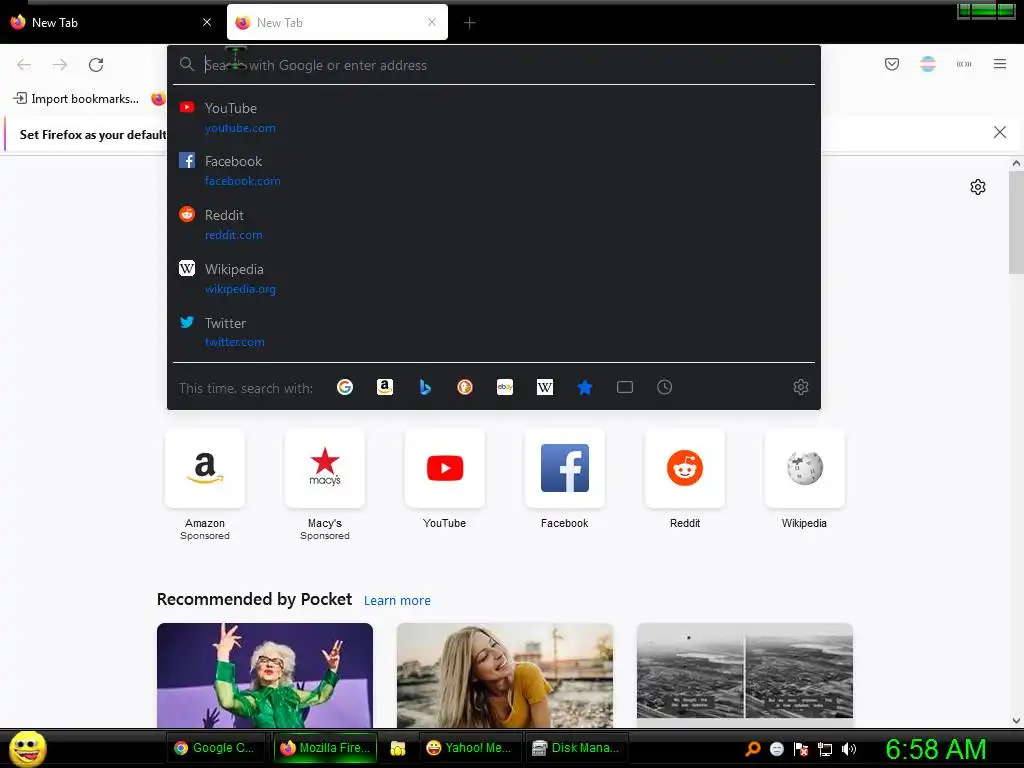Search this time with Amazon icon
This screenshot has width=1024, height=768.
tap(385, 387)
